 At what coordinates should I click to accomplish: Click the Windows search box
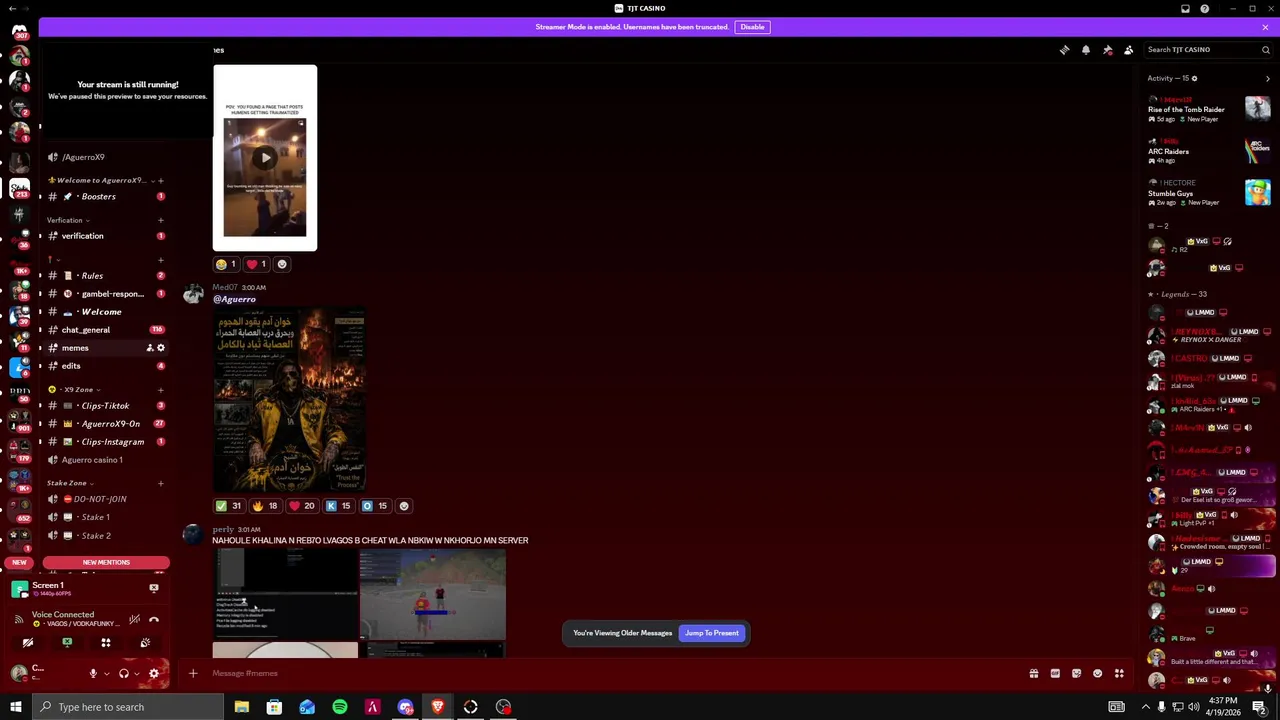click(x=127, y=707)
